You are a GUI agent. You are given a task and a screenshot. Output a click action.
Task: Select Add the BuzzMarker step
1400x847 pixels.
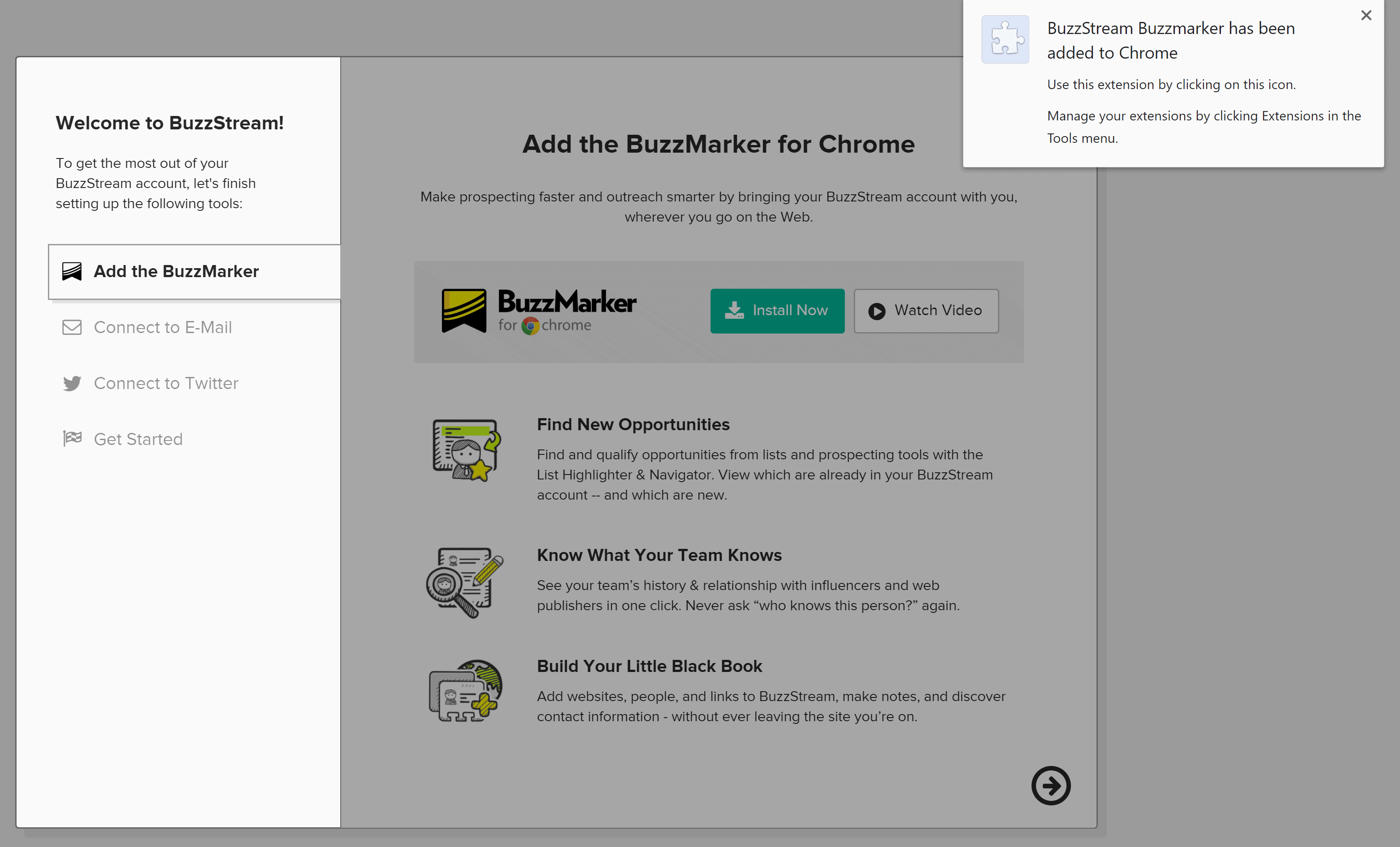194,272
